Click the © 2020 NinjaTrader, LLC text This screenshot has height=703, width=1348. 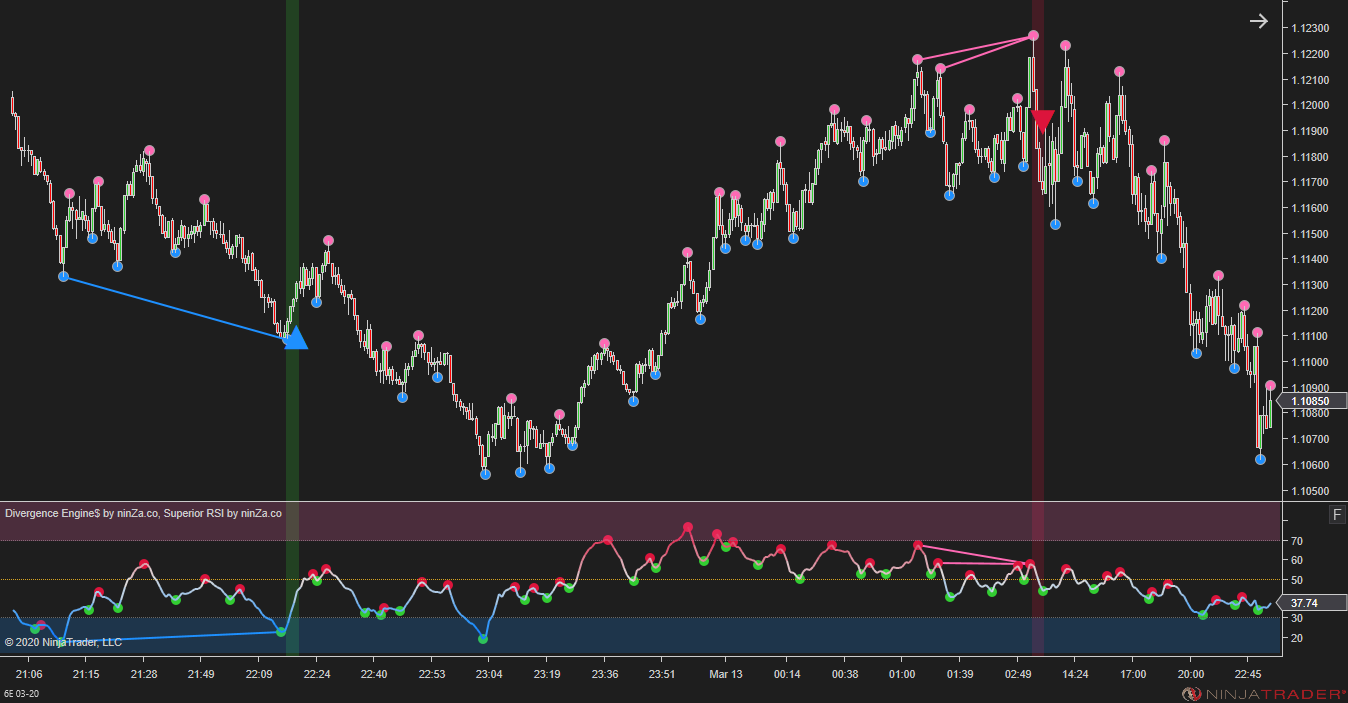click(63, 642)
